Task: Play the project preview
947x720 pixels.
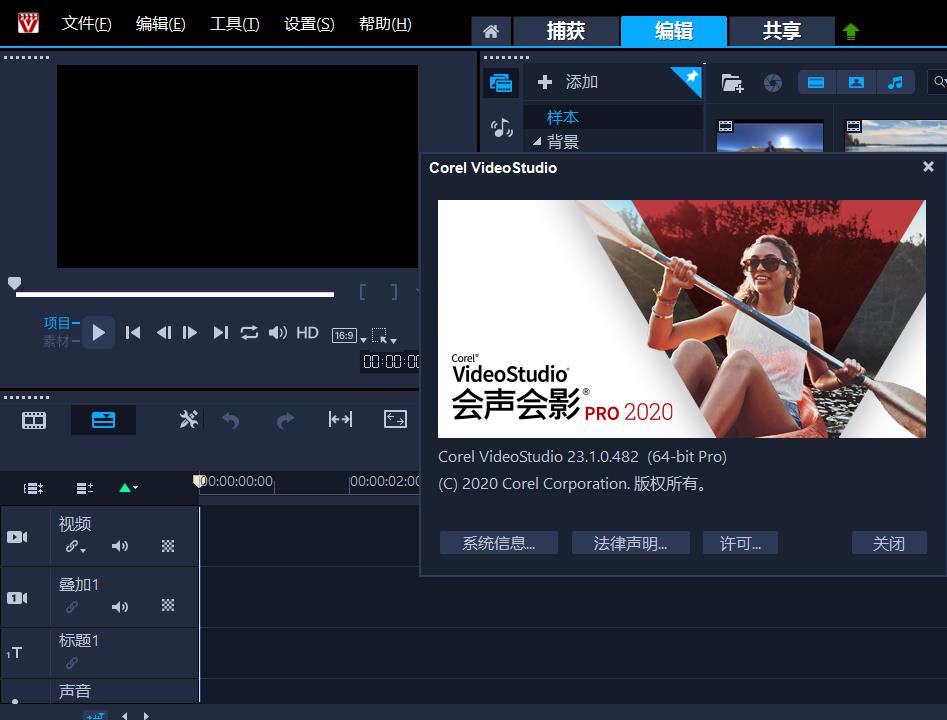Action: coord(98,332)
